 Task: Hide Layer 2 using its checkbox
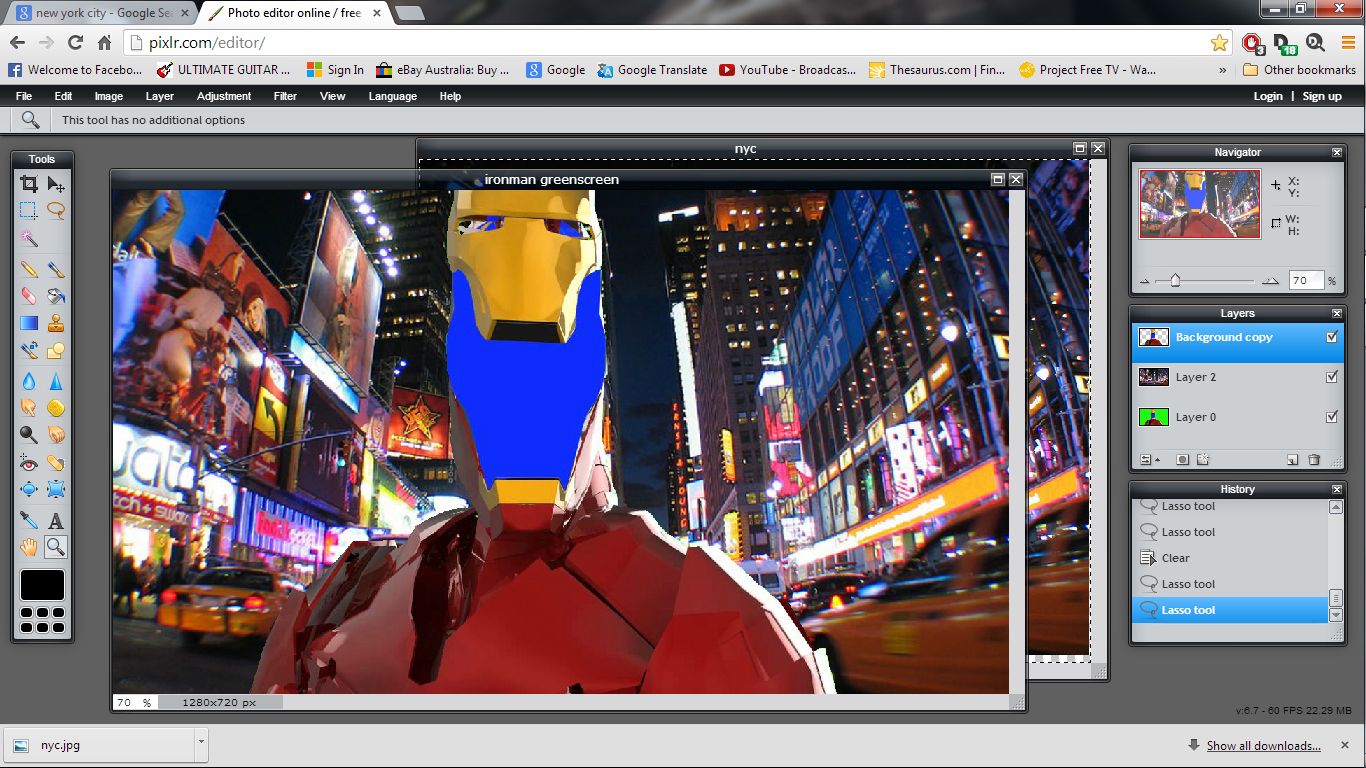1331,377
